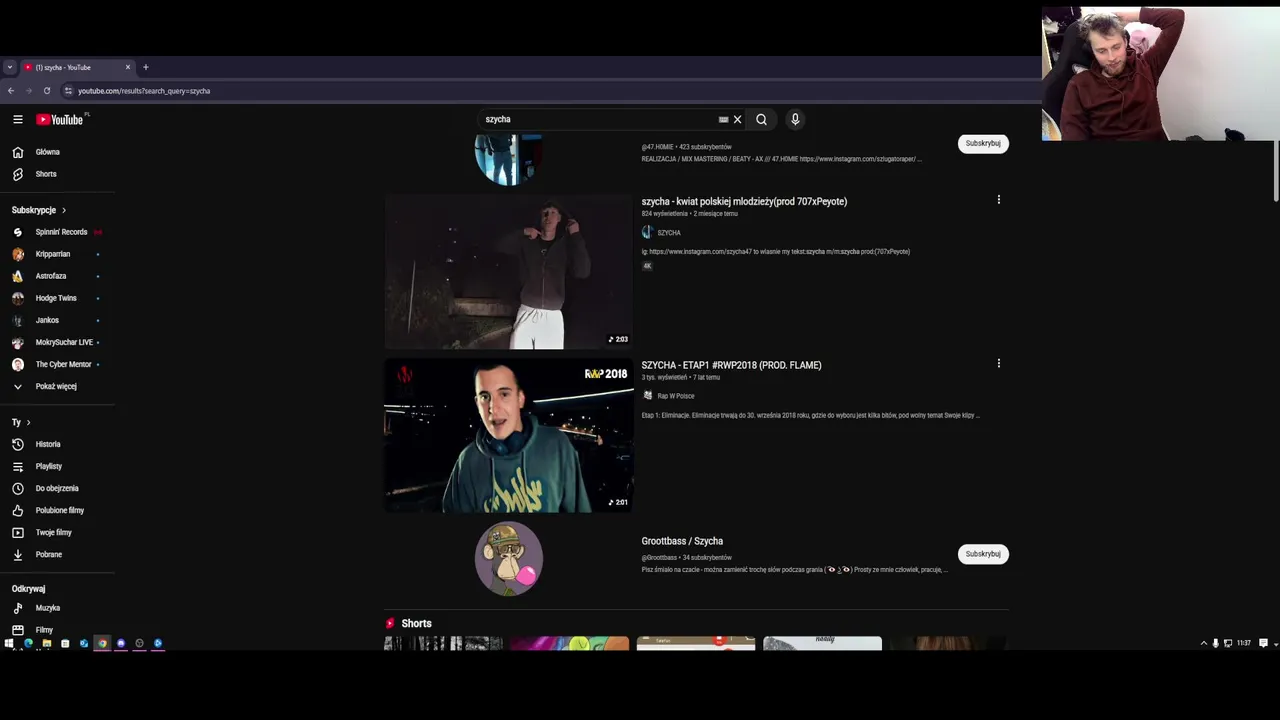1280x720 pixels.
Task: Click the YouTube logo
Action: pyautogui.click(x=60, y=119)
